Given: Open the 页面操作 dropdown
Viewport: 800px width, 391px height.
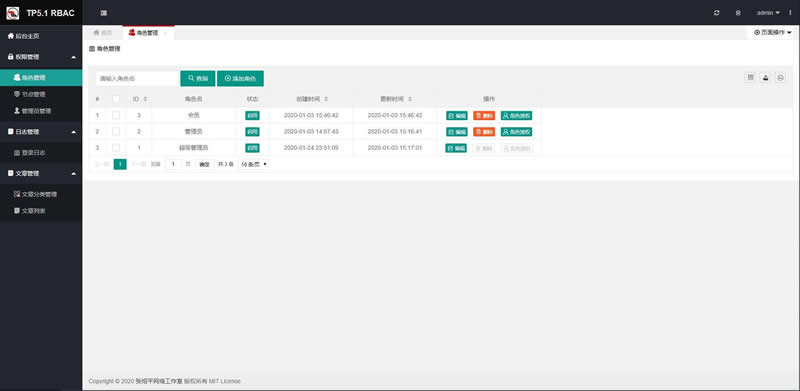Looking at the screenshot, I should [x=773, y=32].
